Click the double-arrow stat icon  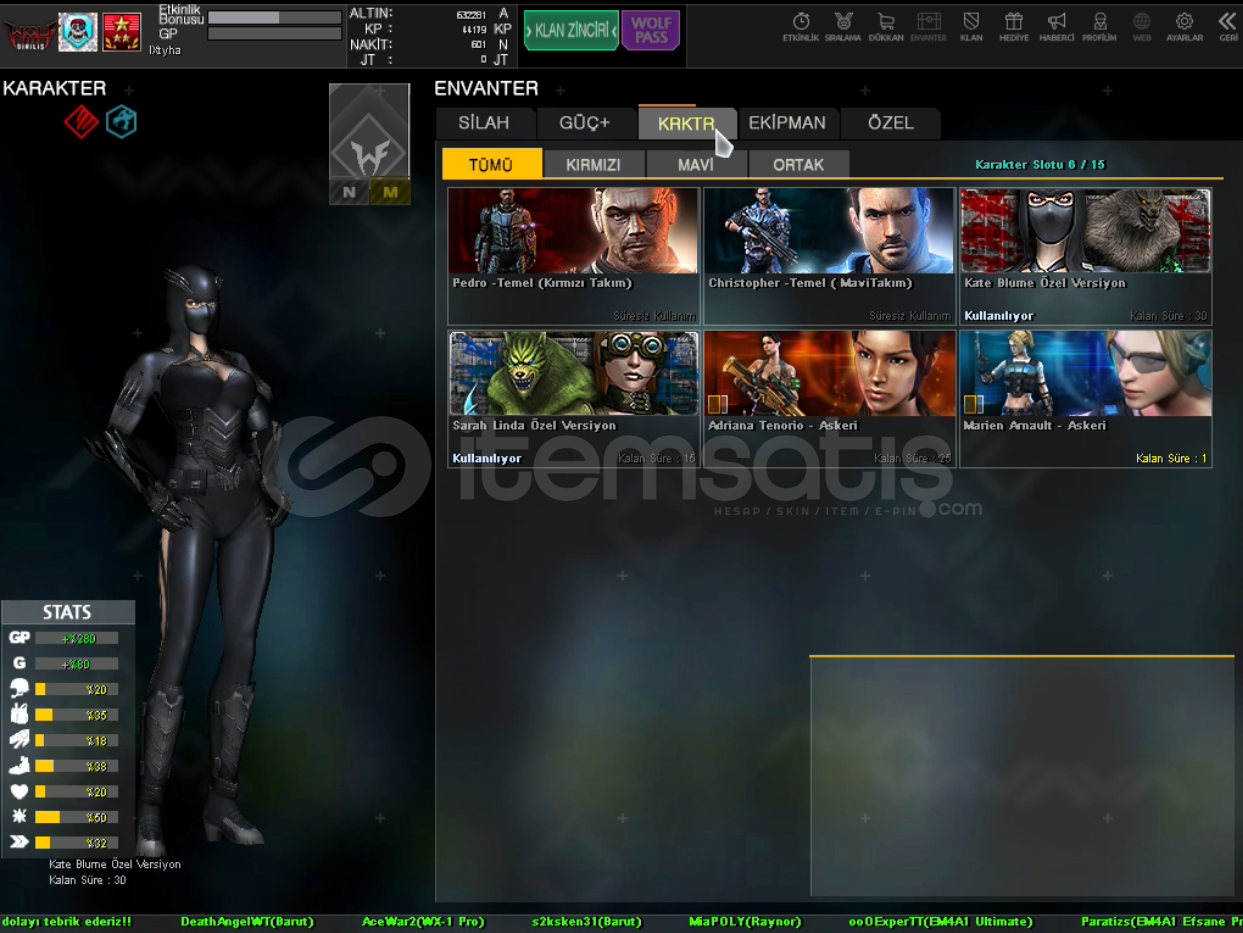pyautogui.click(x=19, y=842)
